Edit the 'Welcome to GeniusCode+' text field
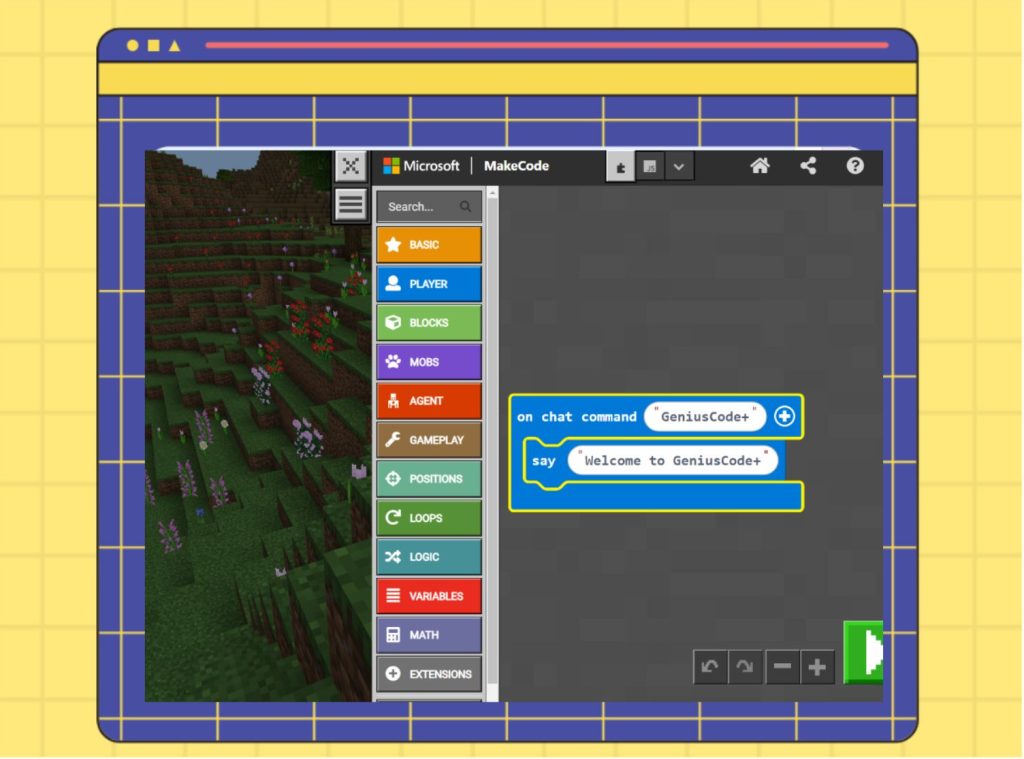1024x759 pixels. click(672, 461)
